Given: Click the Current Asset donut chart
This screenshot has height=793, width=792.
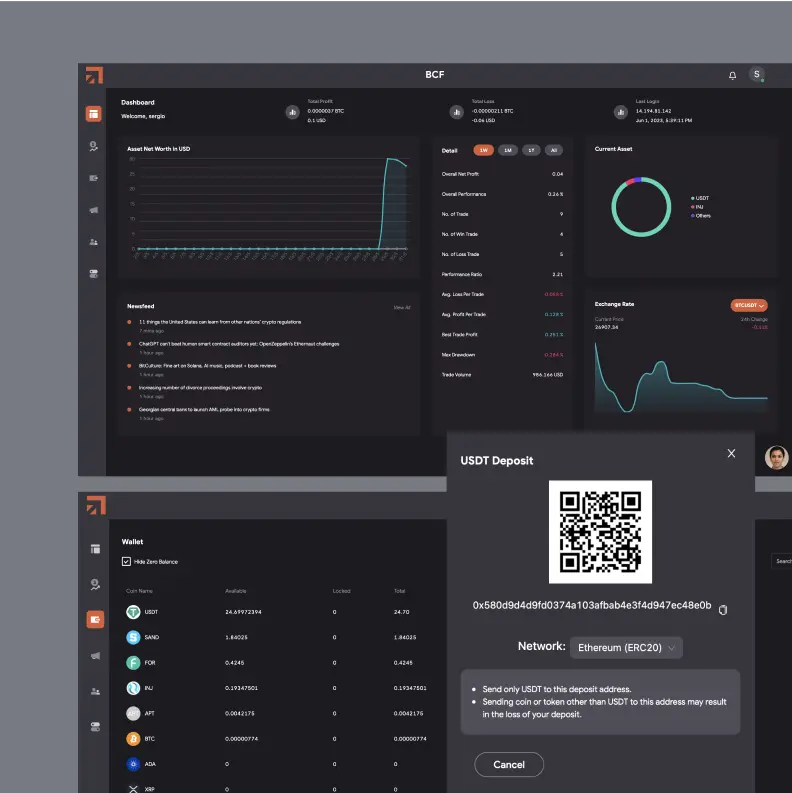Looking at the screenshot, I should [x=641, y=207].
